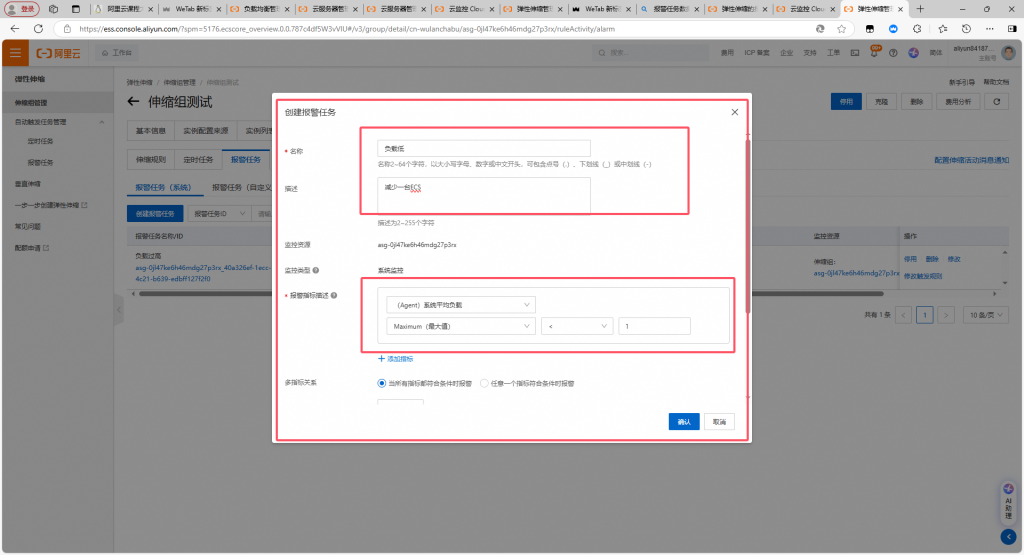Viewport: 1024px width, 555px height.
Task: Close the 创建报警任务 dialog with the X
Action: pos(735,112)
